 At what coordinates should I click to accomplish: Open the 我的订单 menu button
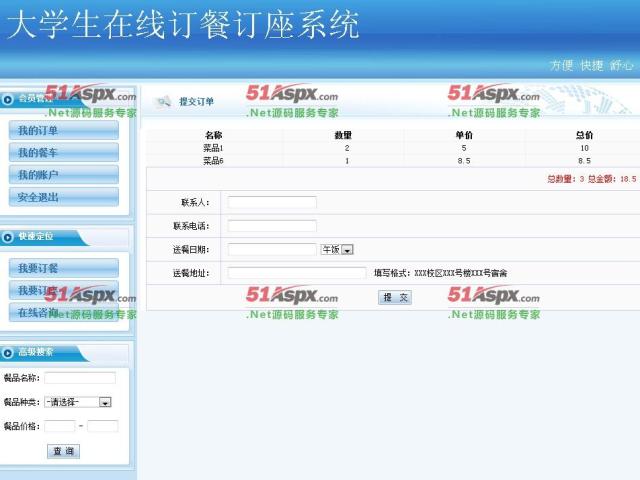[64, 131]
